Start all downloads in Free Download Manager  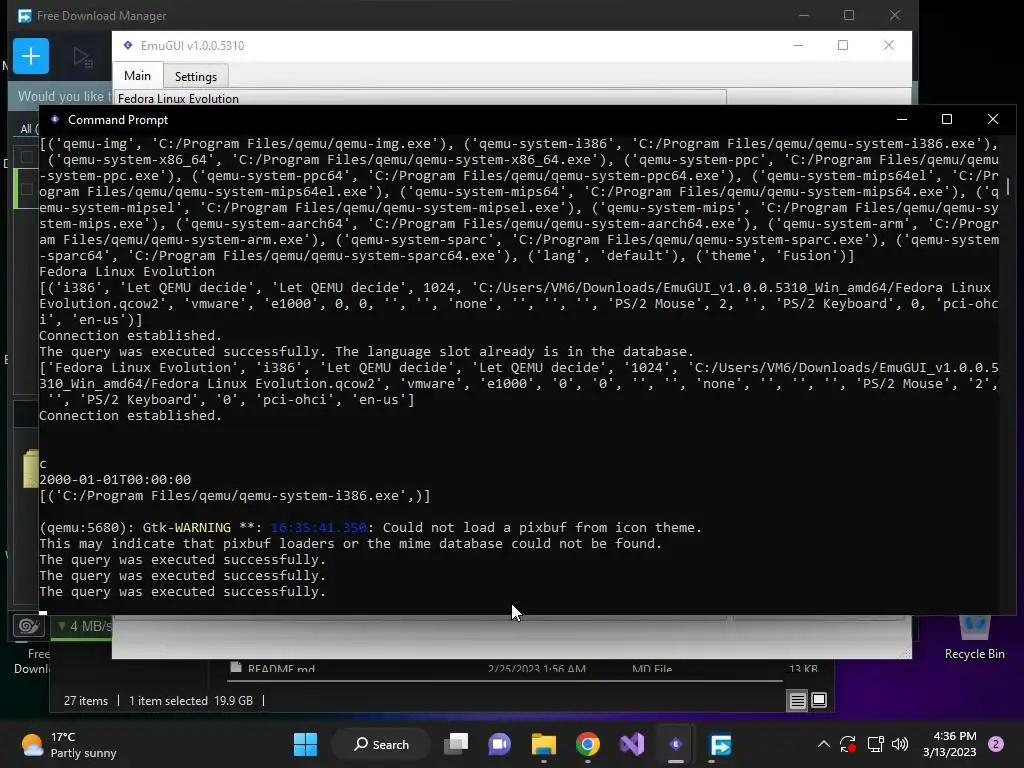(83, 57)
